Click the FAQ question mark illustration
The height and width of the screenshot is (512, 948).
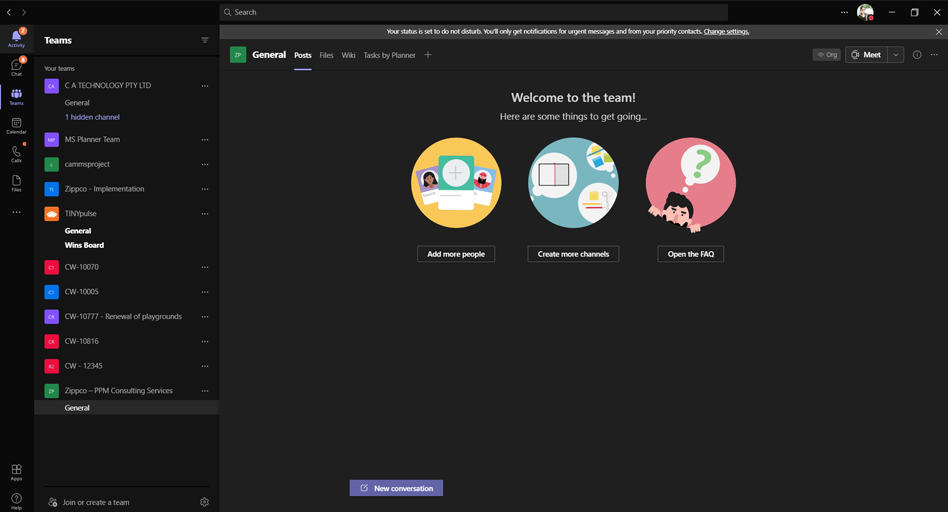coord(690,184)
